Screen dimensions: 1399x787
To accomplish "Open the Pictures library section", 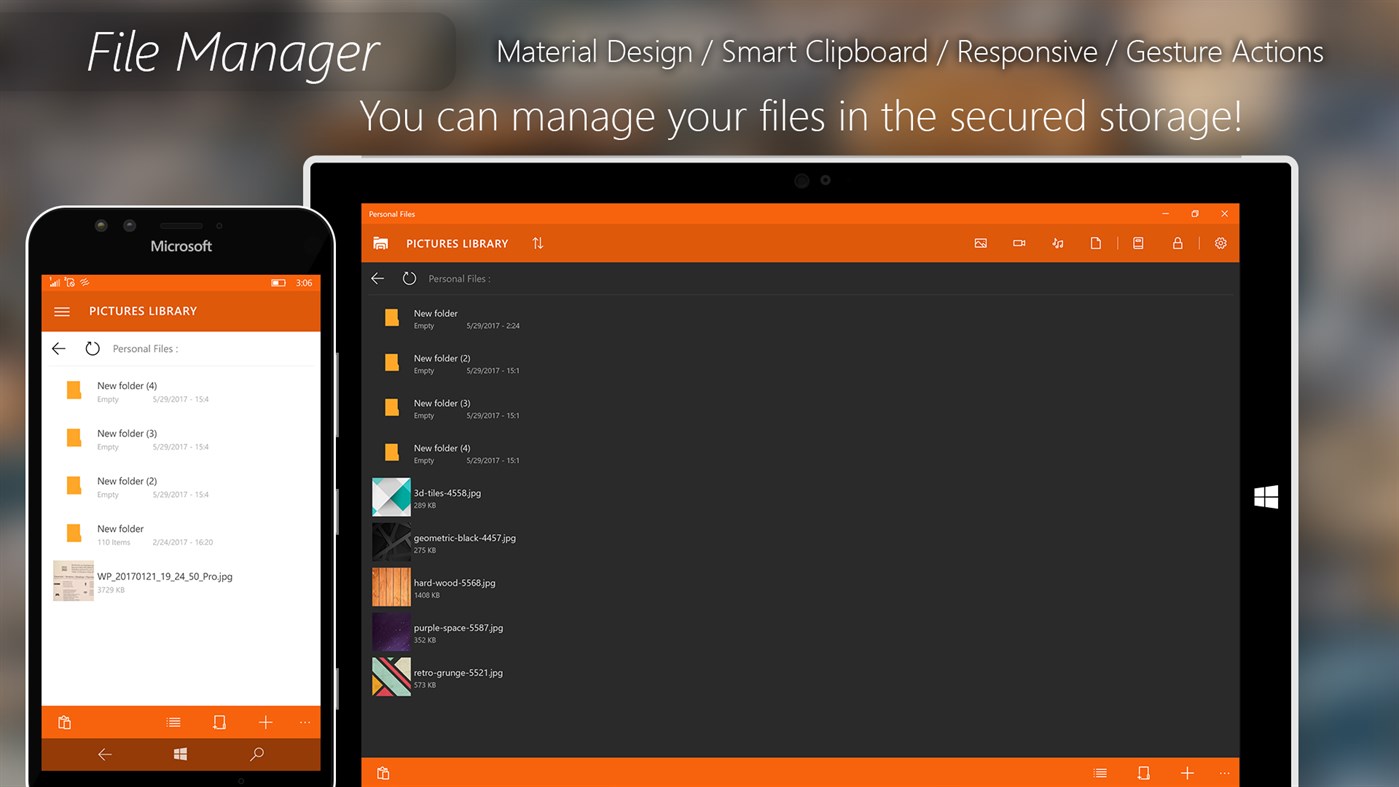I will (x=980, y=243).
